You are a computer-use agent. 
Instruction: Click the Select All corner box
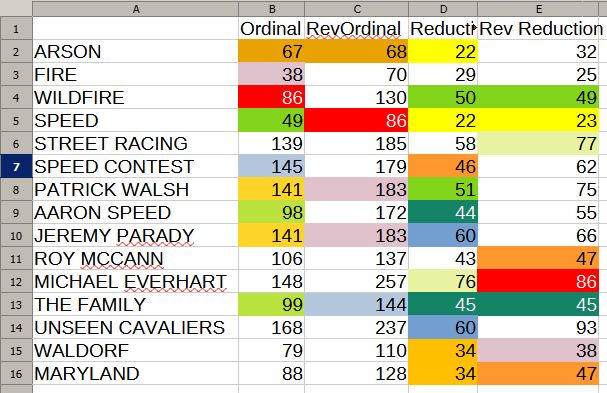click(16, 9)
